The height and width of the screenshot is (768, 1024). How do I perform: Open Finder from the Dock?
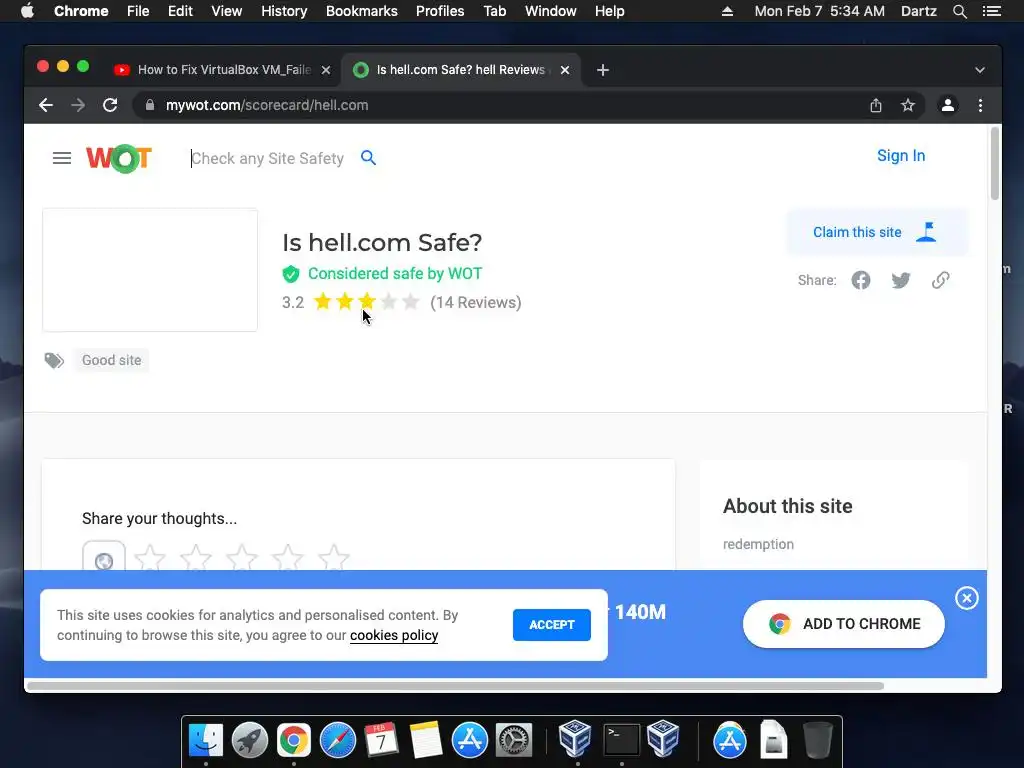click(206, 740)
